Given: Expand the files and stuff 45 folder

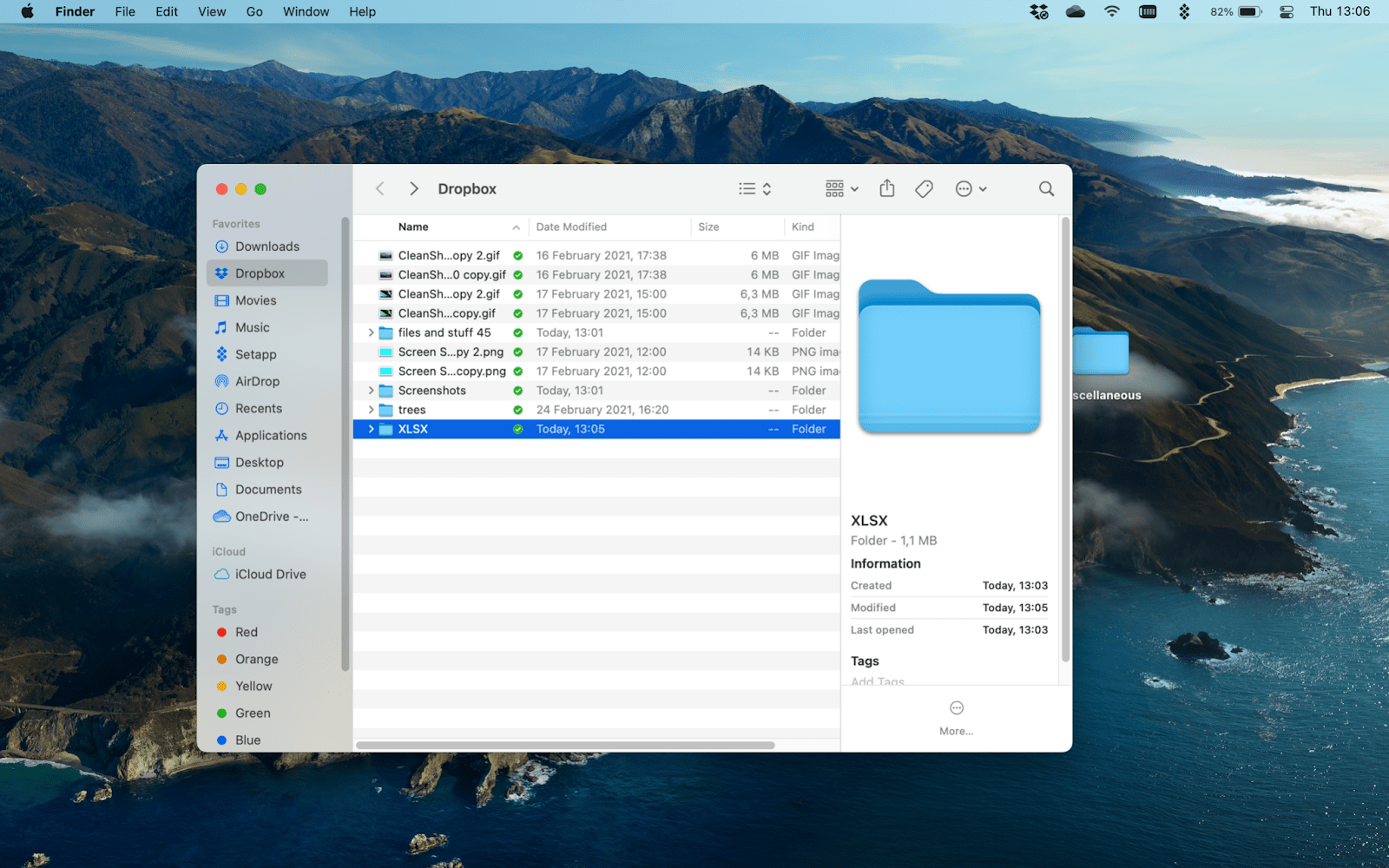Looking at the screenshot, I should (x=372, y=332).
